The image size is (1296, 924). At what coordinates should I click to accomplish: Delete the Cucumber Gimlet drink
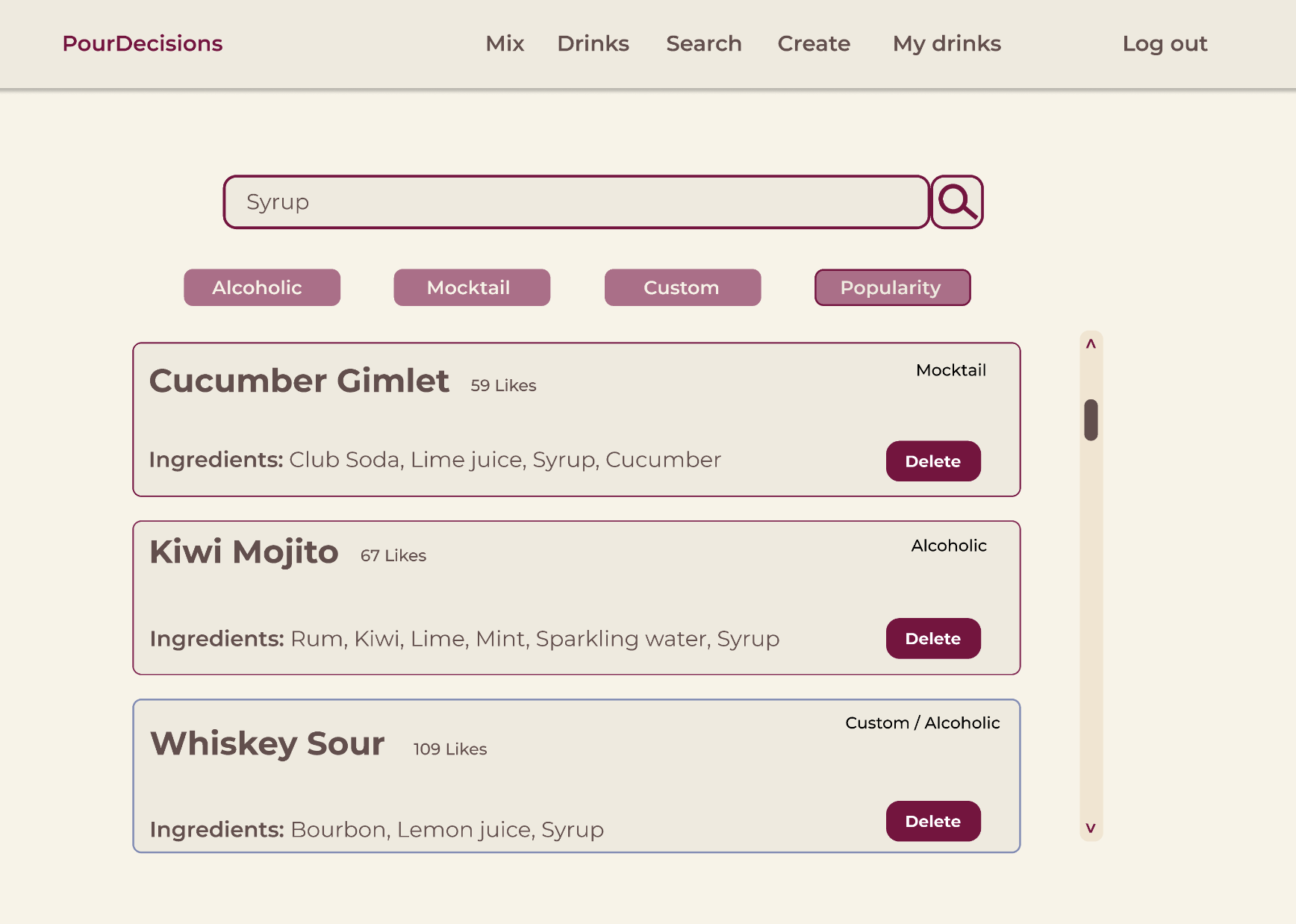point(933,461)
